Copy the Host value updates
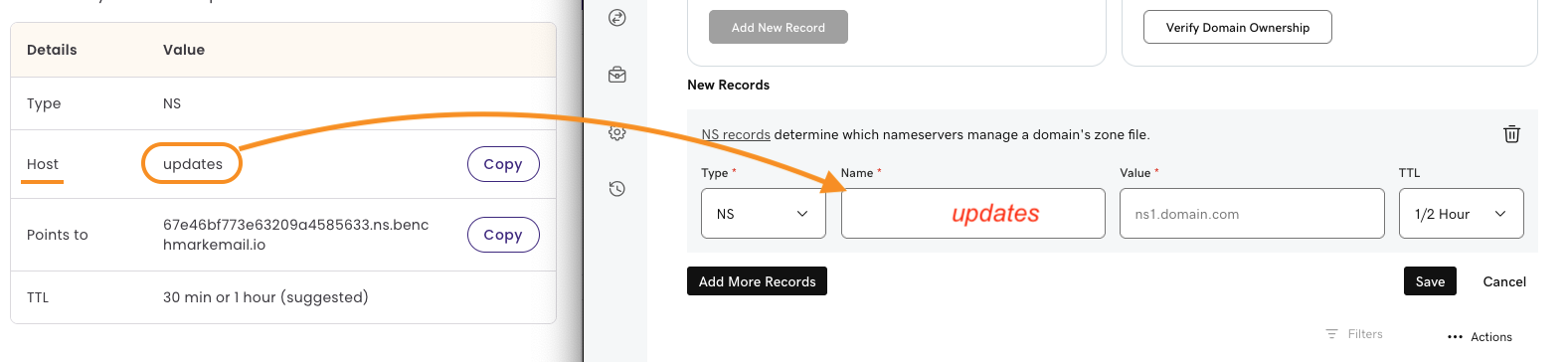The image size is (1568, 362). tap(503, 164)
